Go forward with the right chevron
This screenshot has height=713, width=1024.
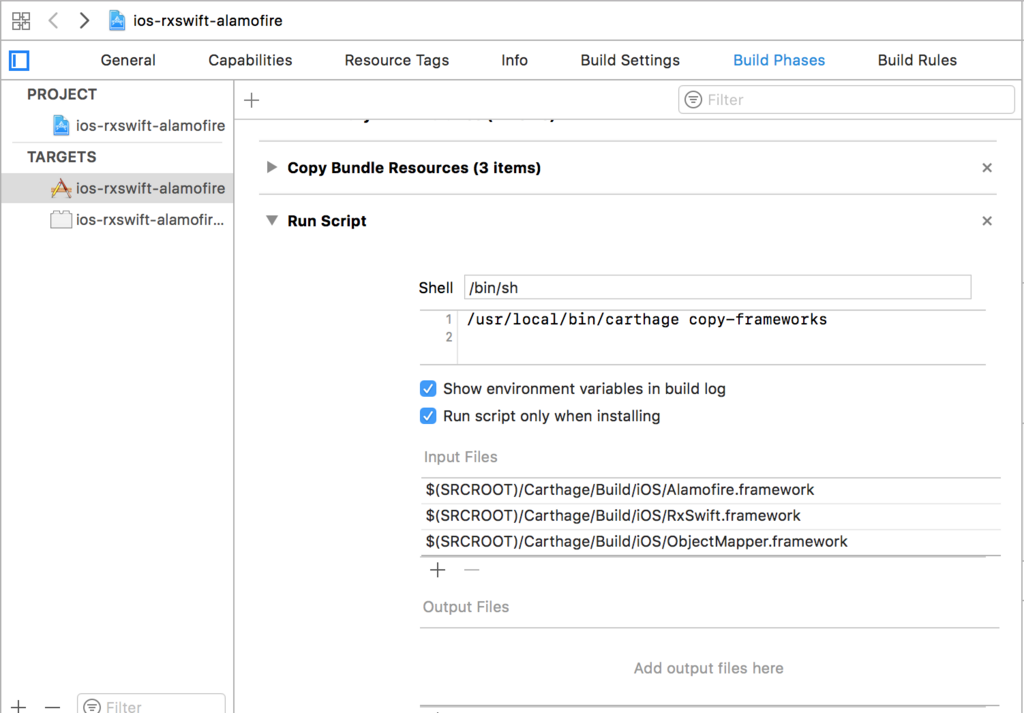click(84, 20)
